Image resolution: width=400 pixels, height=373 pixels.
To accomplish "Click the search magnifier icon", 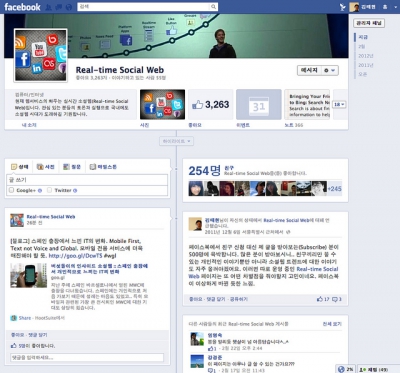I will point(214,7).
